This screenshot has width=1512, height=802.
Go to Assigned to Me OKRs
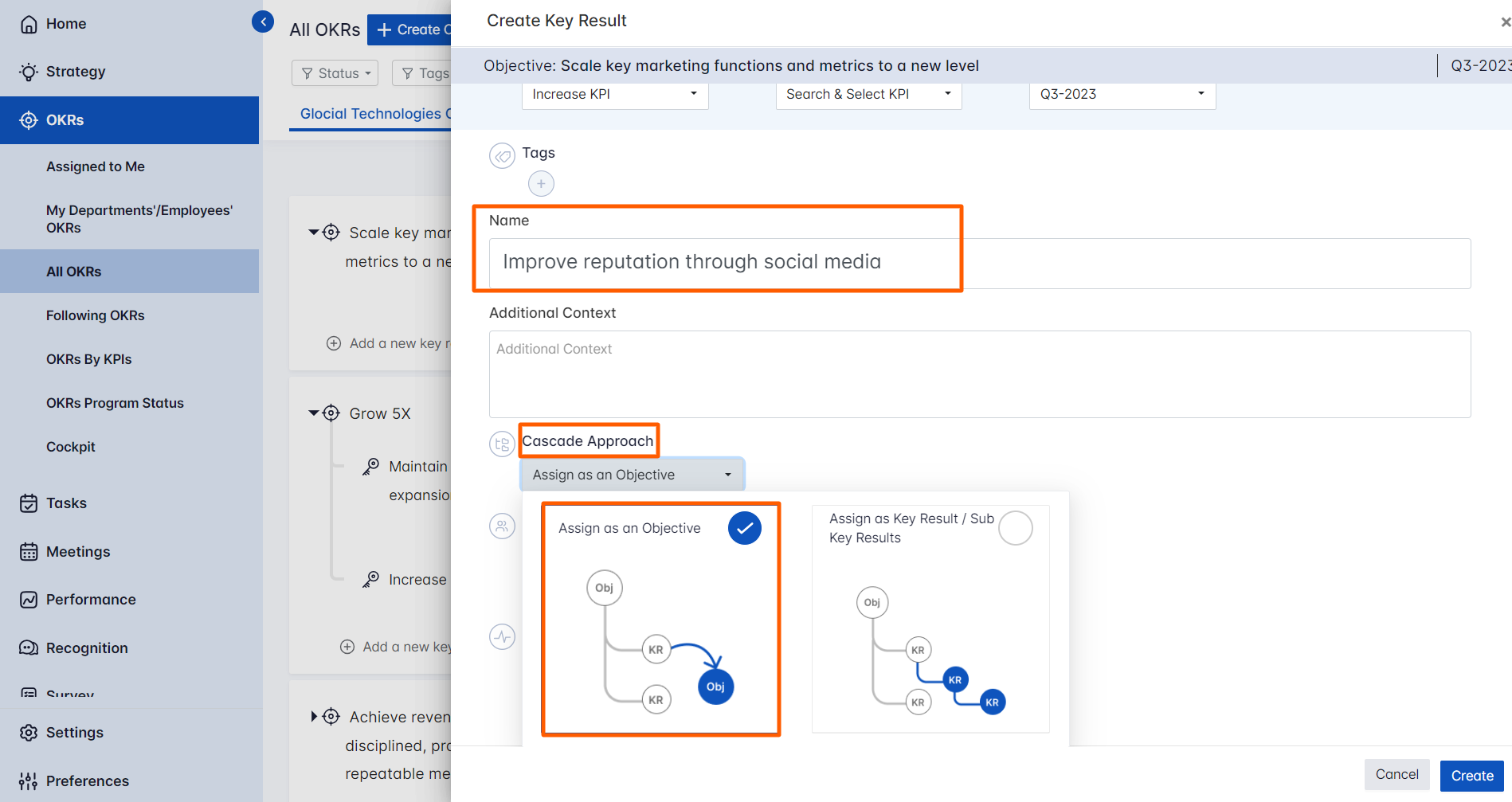pyautogui.click(x=96, y=166)
